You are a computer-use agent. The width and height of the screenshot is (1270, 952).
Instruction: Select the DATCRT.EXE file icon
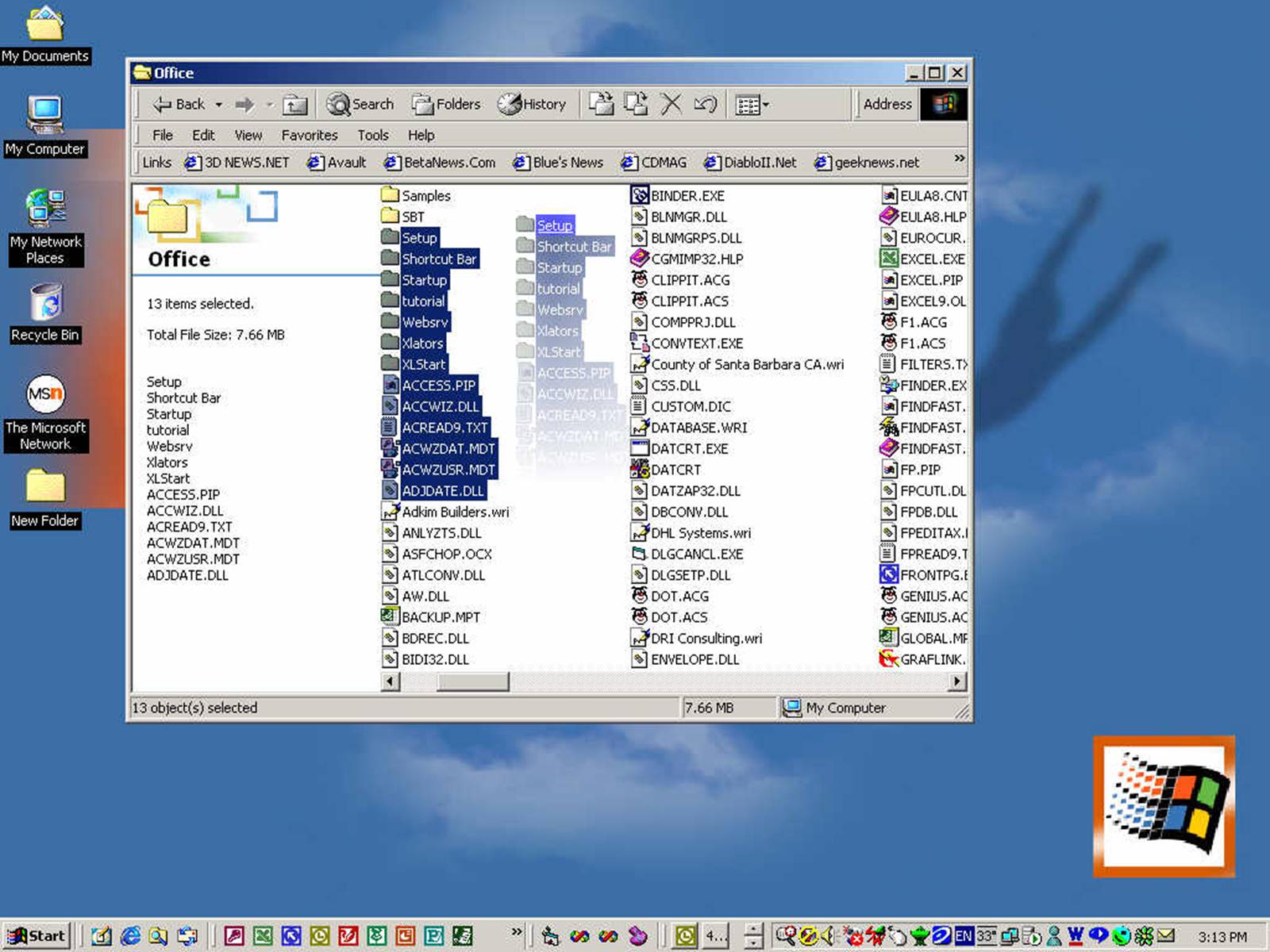(639, 448)
